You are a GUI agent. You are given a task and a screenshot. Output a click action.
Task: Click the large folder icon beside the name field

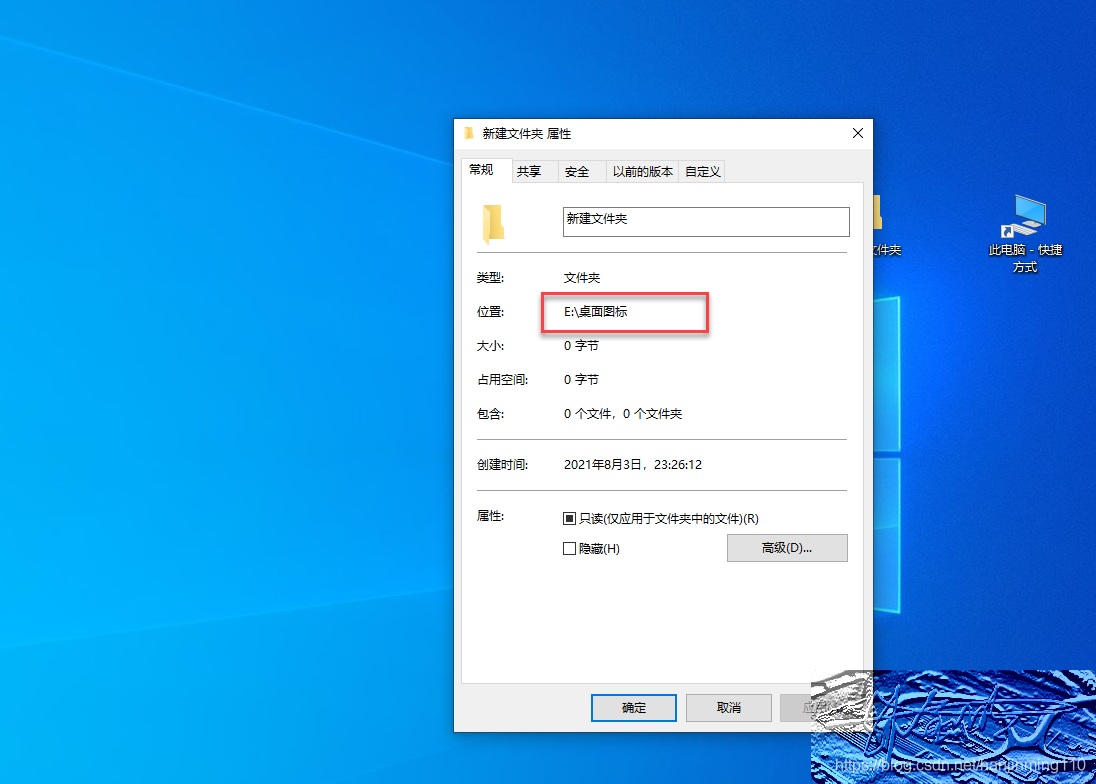(x=493, y=223)
